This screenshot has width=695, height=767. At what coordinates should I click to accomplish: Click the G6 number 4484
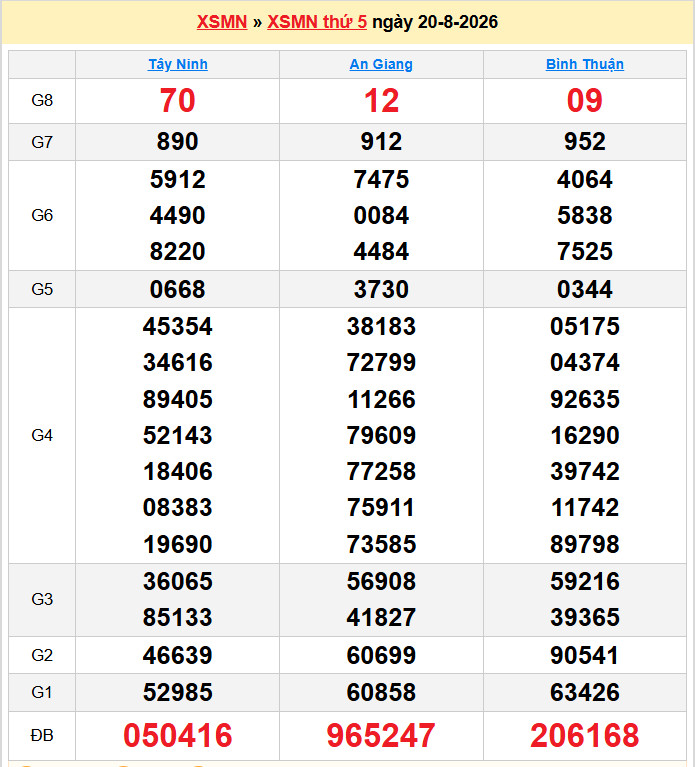pyautogui.click(x=381, y=251)
